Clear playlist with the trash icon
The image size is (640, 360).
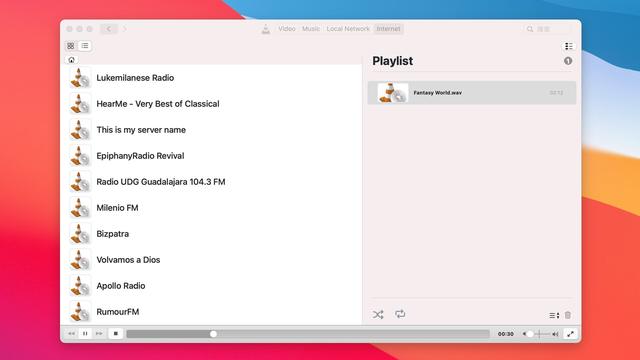[568, 315]
